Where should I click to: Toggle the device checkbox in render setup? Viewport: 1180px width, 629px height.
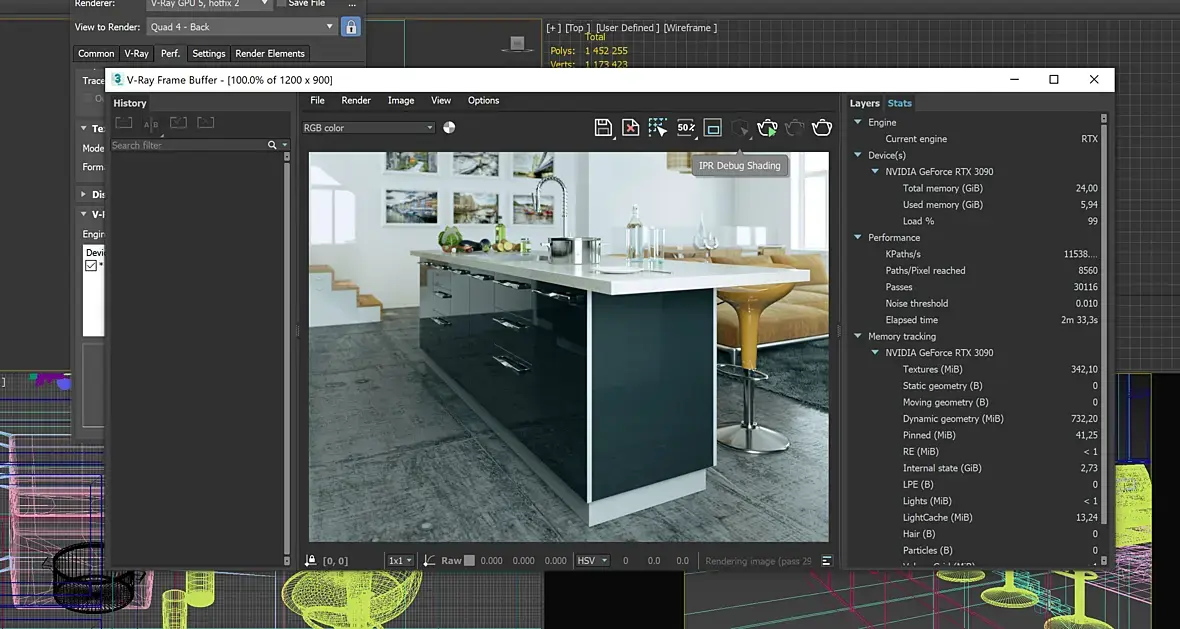click(x=91, y=266)
